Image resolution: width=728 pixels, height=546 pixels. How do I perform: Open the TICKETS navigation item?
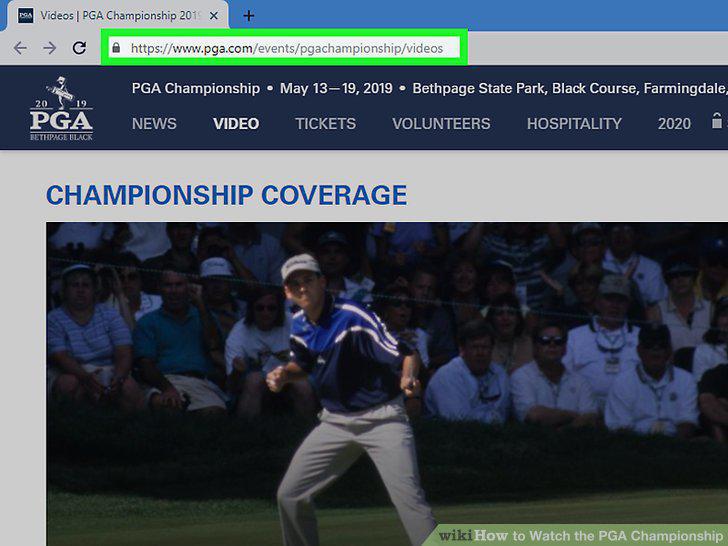pos(325,124)
